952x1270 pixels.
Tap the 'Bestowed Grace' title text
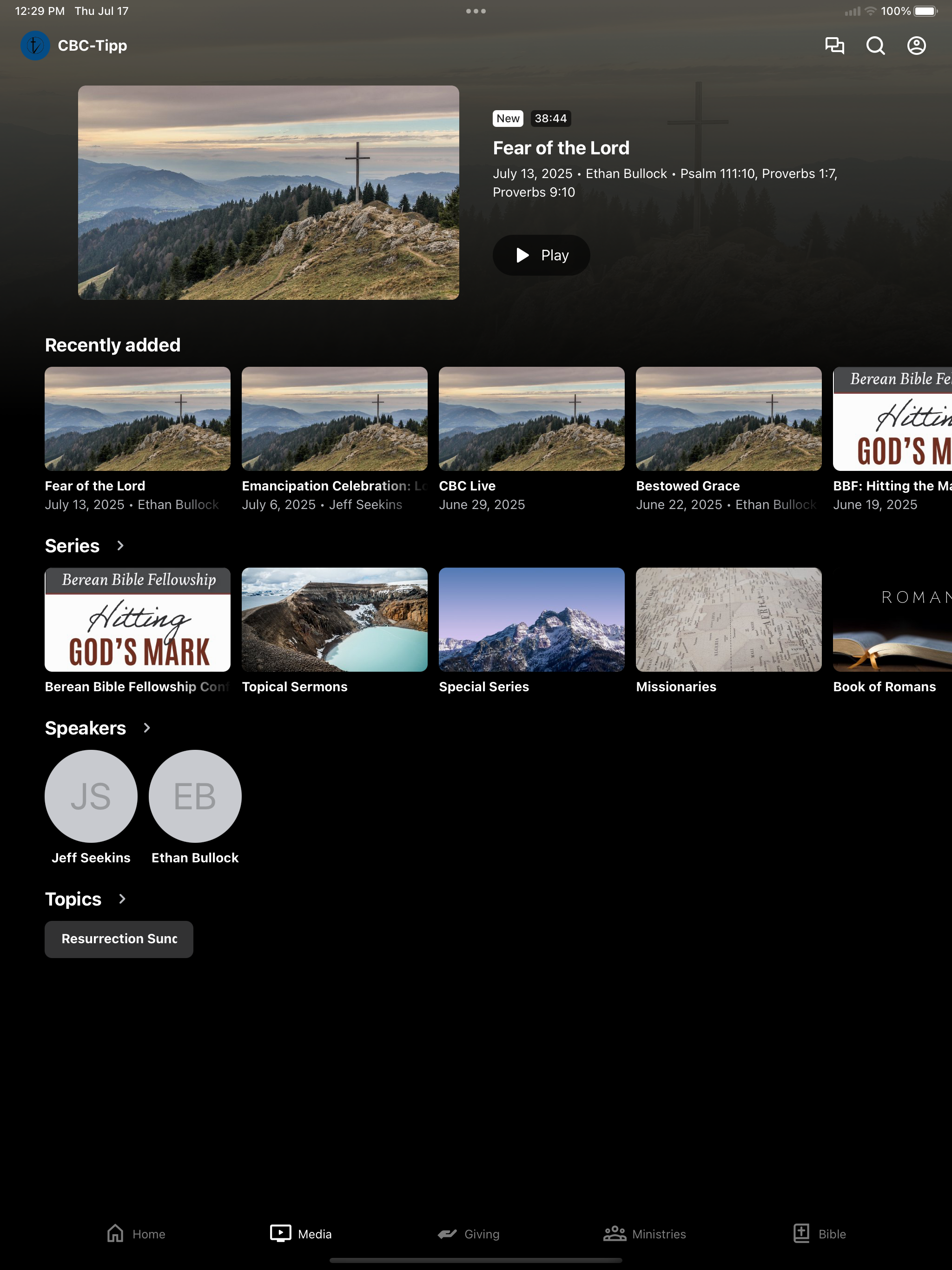click(x=688, y=486)
